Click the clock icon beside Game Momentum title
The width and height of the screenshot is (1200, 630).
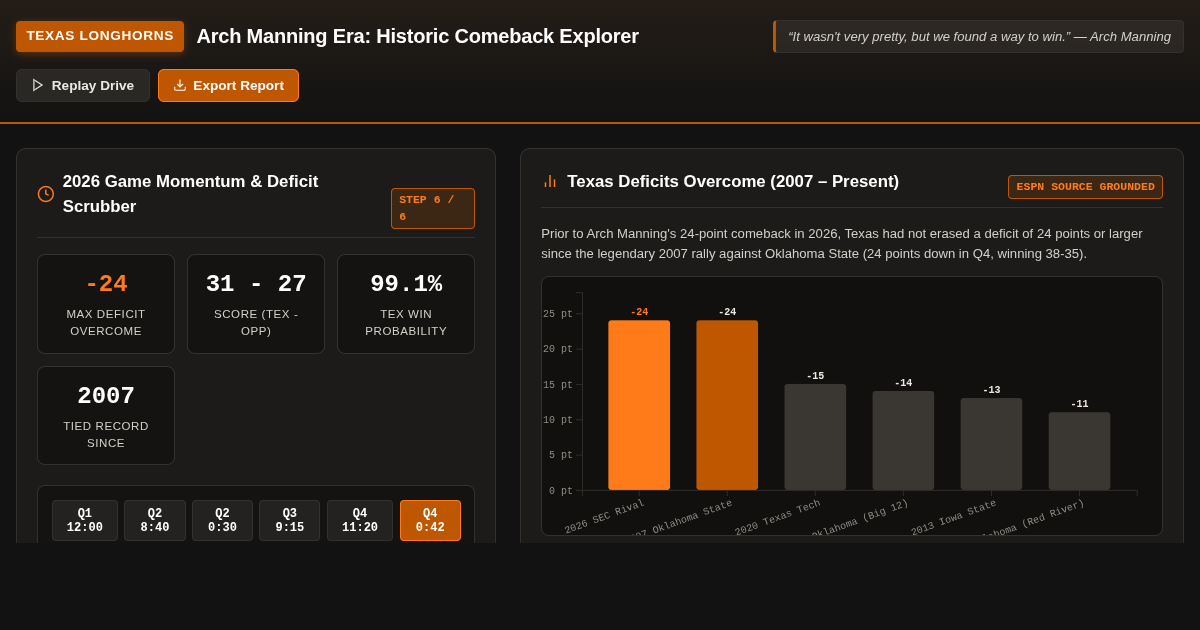[46, 194]
